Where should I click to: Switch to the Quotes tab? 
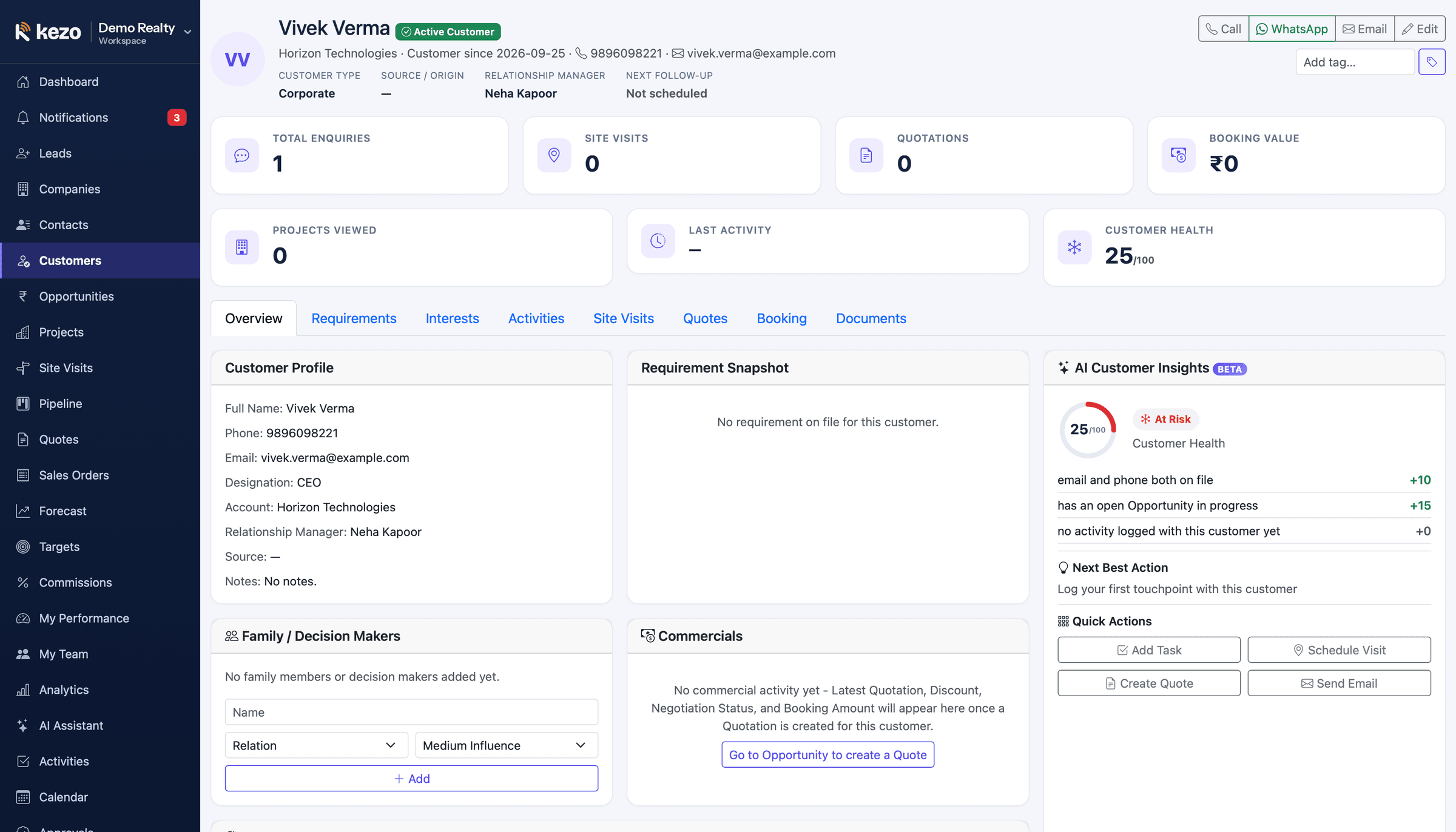[705, 318]
